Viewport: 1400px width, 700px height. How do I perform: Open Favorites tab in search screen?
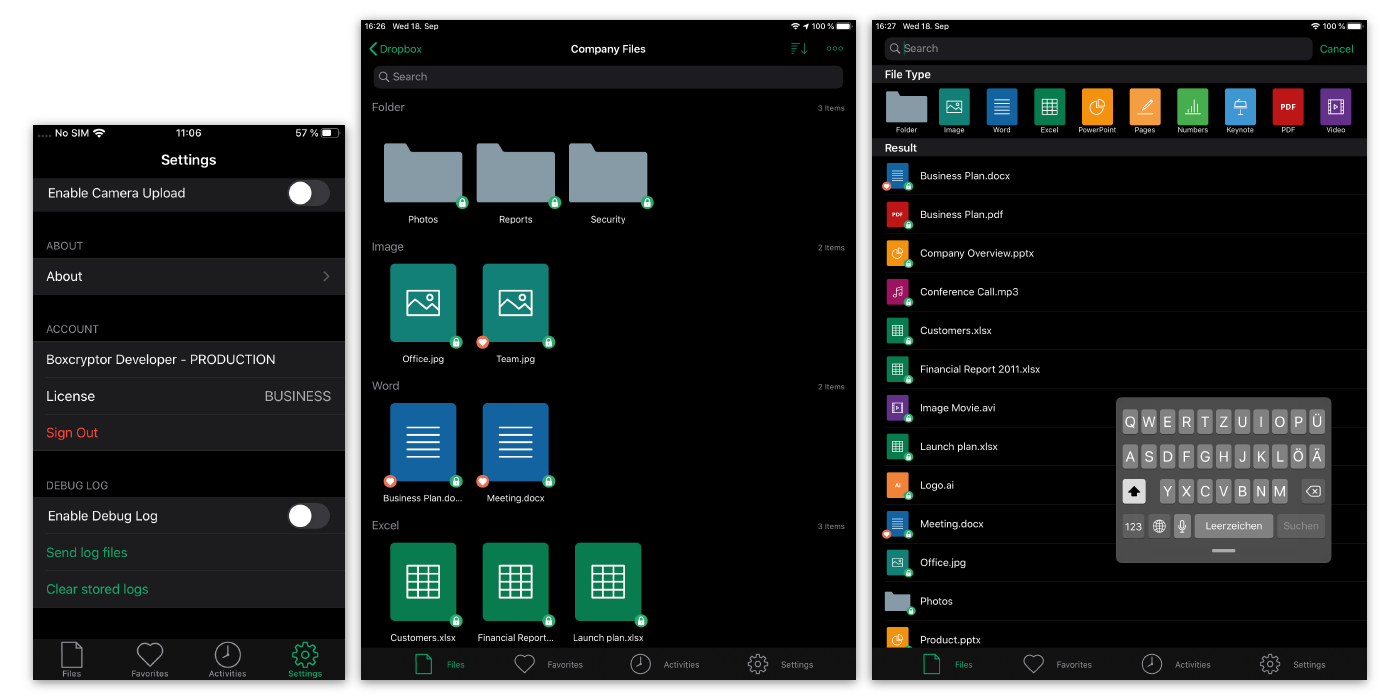click(x=1058, y=664)
